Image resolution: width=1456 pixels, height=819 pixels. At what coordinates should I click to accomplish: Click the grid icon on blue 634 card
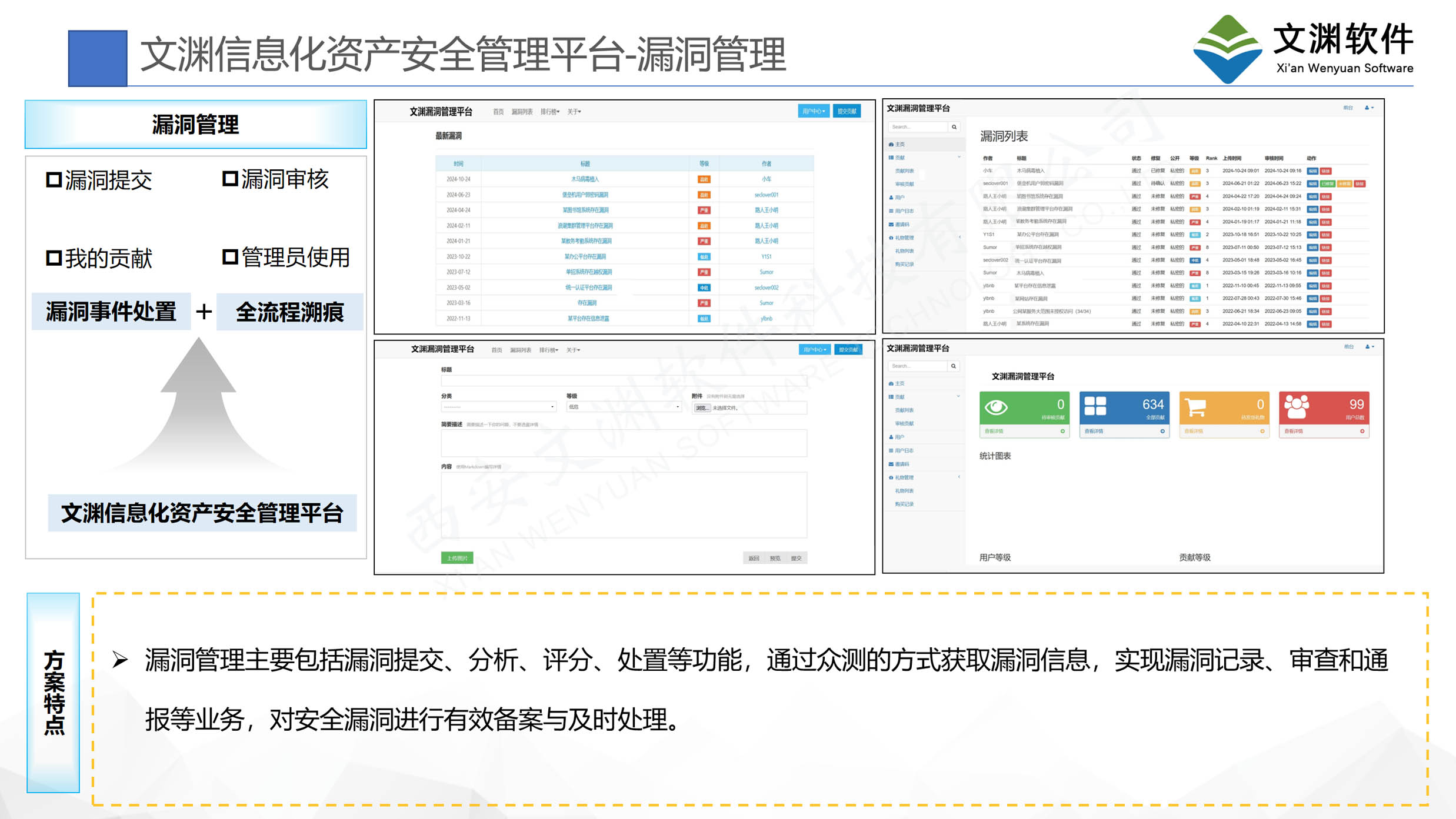pyautogui.click(x=1095, y=406)
